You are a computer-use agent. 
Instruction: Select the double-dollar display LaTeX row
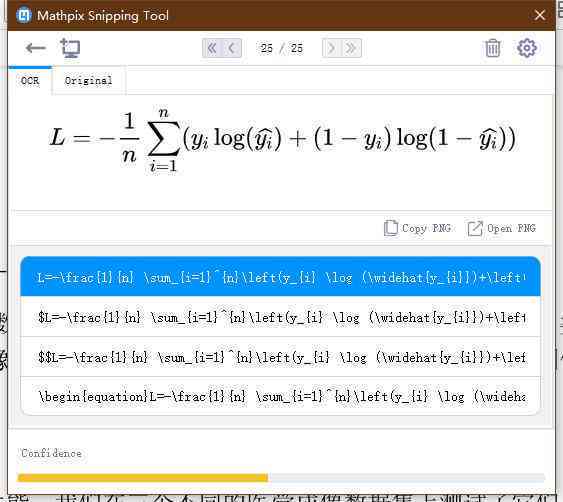pyautogui.click(x=280, y=357)
